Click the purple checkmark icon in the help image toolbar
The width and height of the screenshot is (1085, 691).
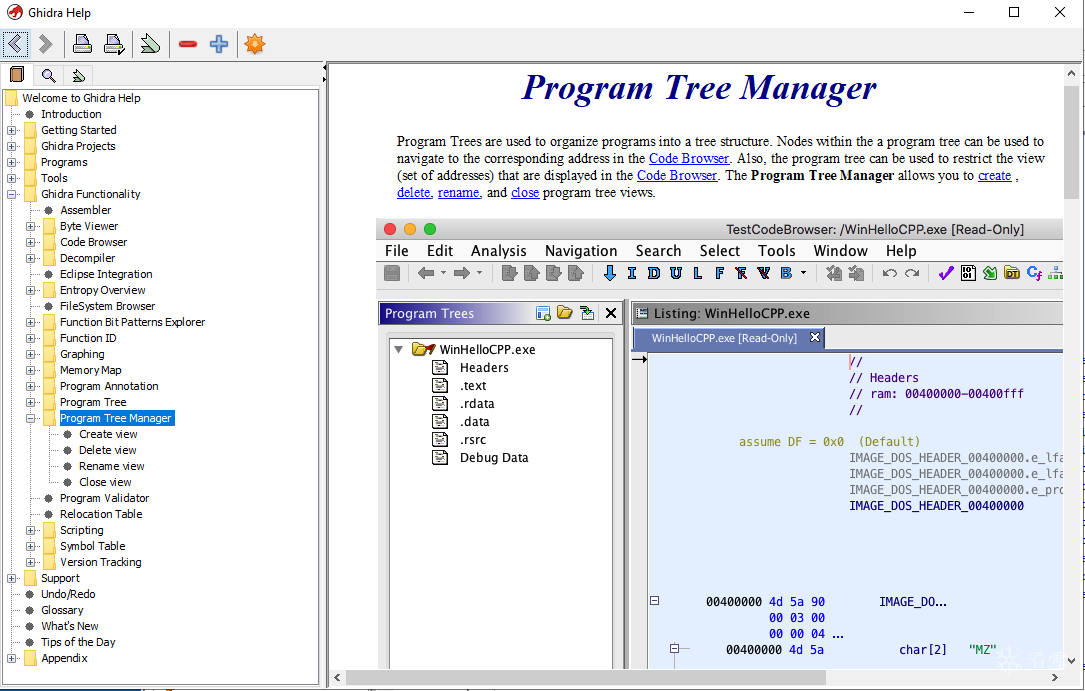coord(945,273)
